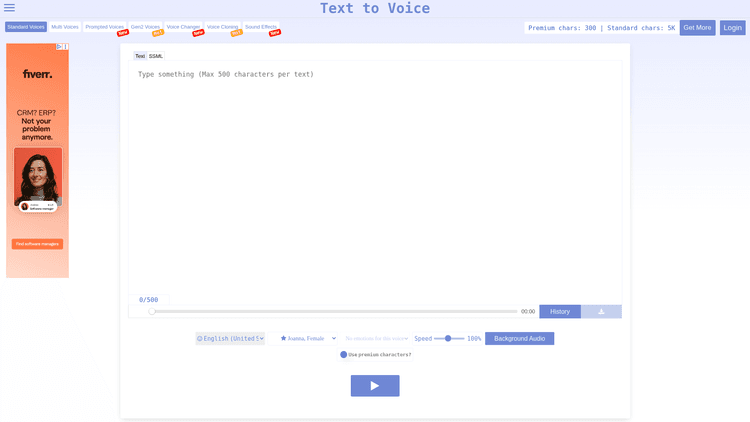Click the Premium chars and Standard chars counter
This screenshot has height=422, width=750.
point(601,28)
